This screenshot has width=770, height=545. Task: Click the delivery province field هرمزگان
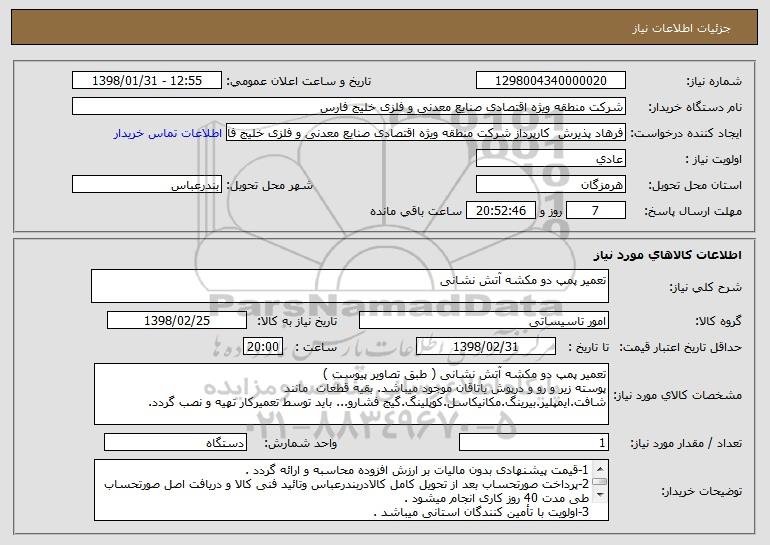click(x=550, y=185)
